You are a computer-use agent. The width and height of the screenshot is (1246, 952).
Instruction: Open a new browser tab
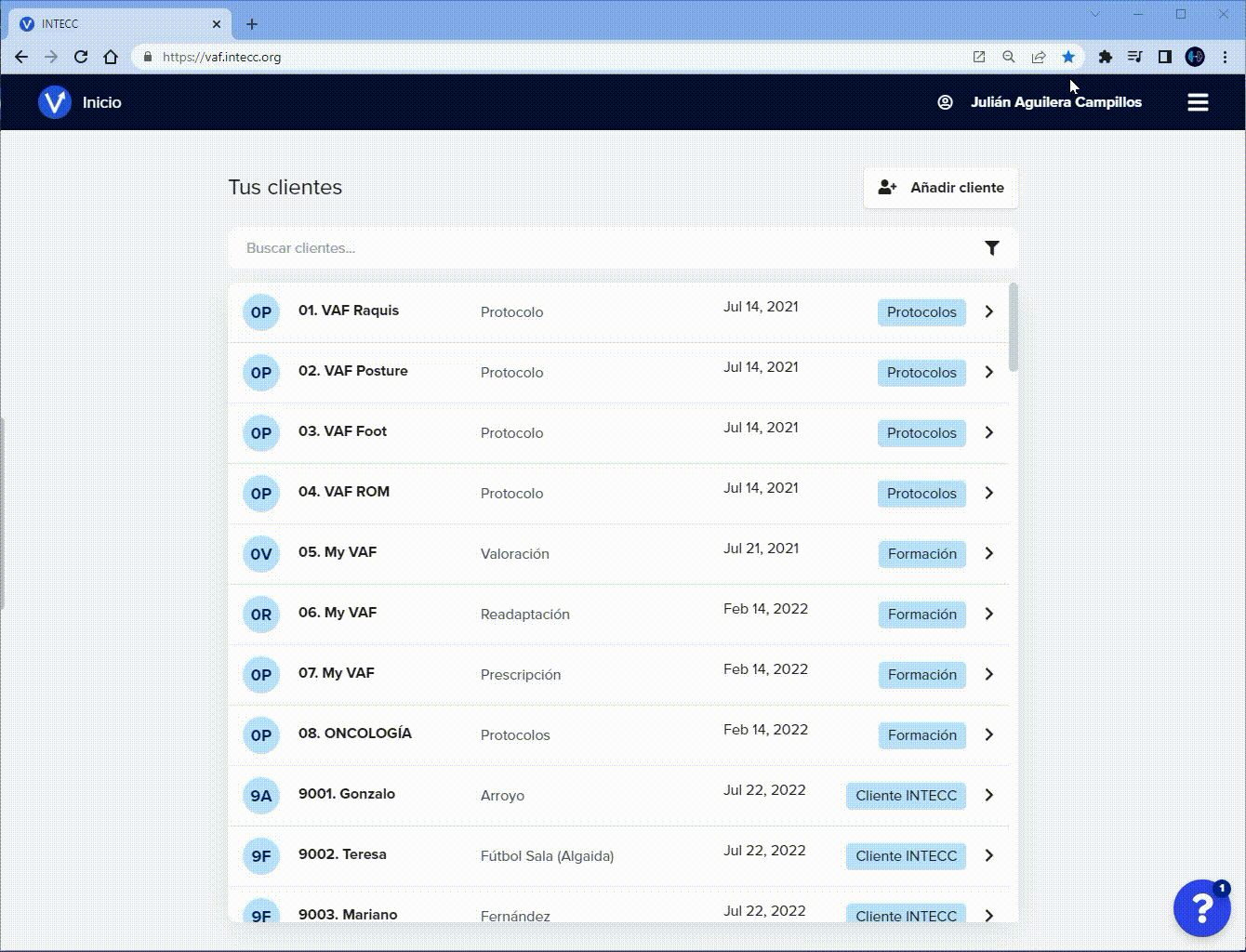tap(252, 24)
